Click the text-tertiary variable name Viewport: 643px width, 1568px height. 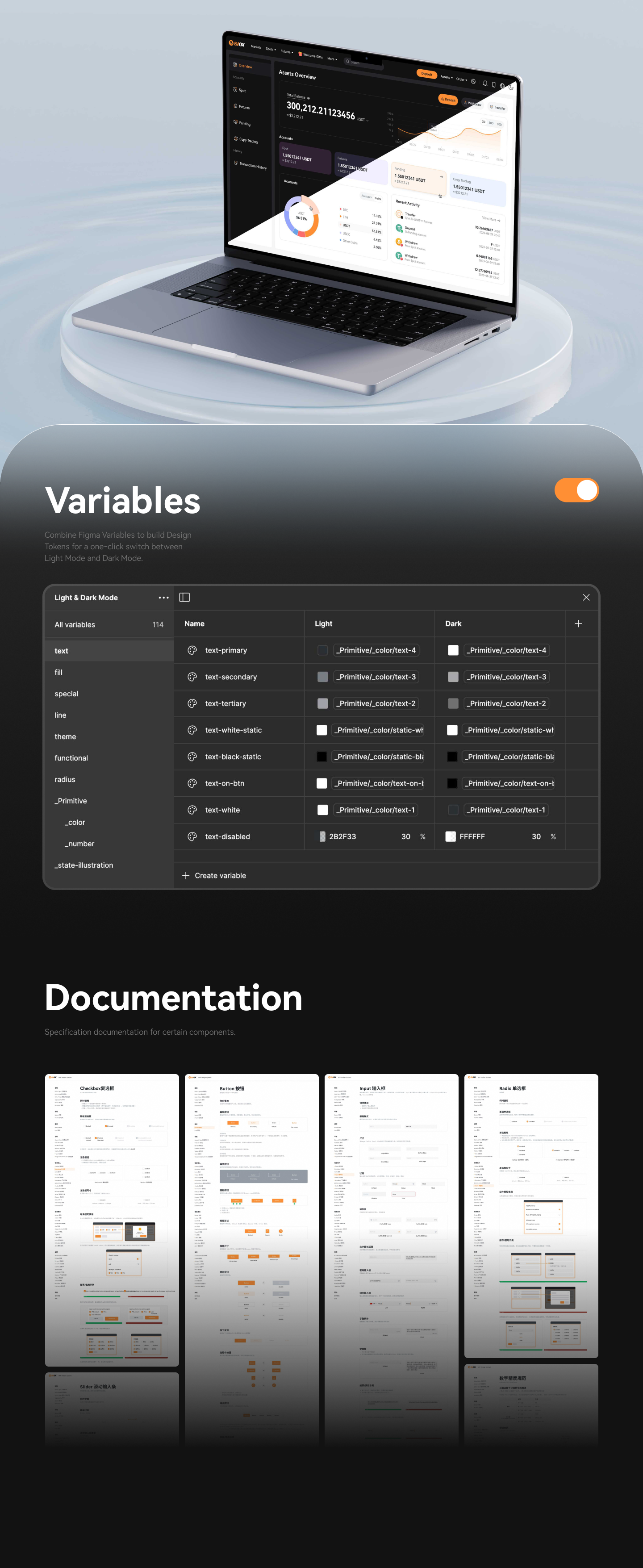click(225, 704)
